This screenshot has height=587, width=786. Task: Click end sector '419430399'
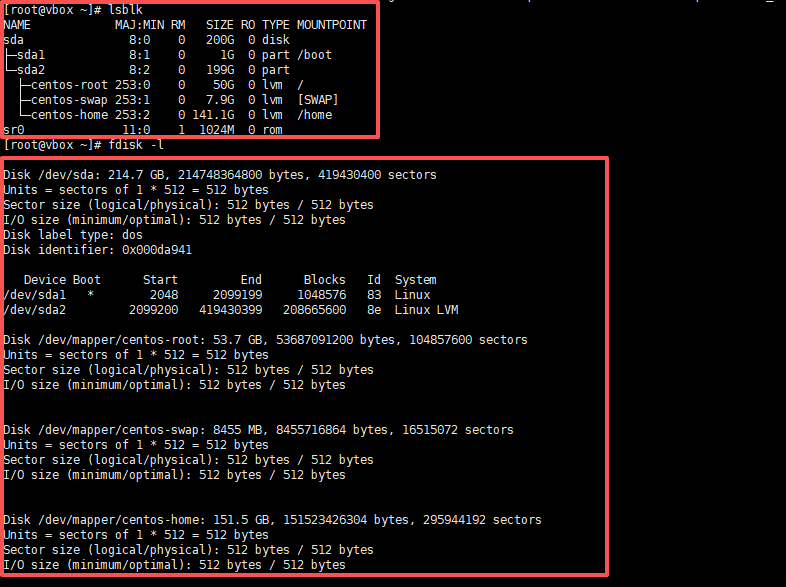pyautogui.click(x=231, y=310)
